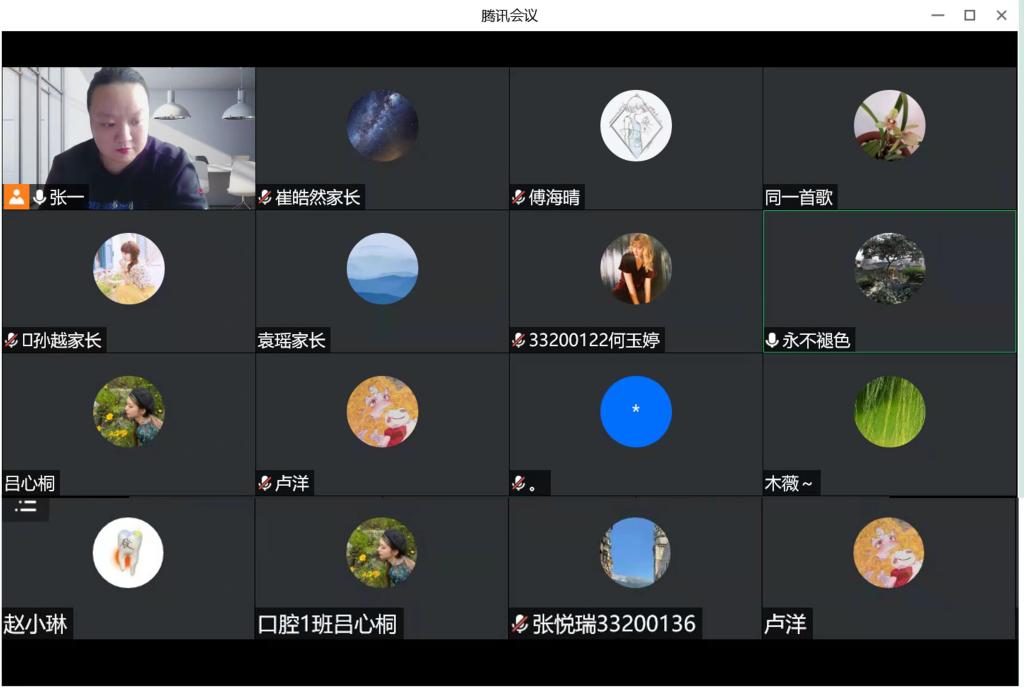Click the sky avatar of 张悦瑞33200136
The width and height of the screenshot is (1024, 687).
[635, 552]
